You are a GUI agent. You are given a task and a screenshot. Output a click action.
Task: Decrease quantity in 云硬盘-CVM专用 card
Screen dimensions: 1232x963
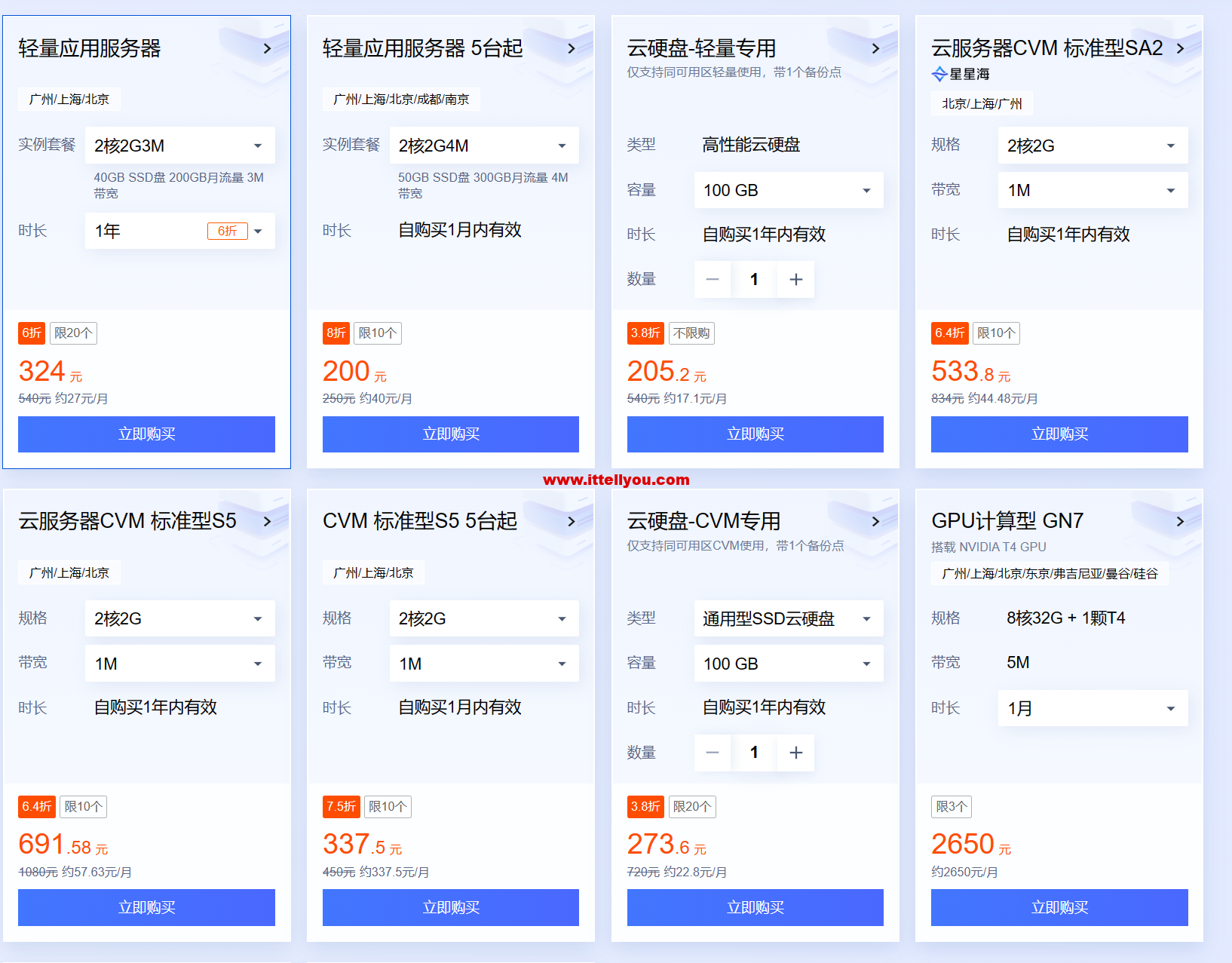713,753
